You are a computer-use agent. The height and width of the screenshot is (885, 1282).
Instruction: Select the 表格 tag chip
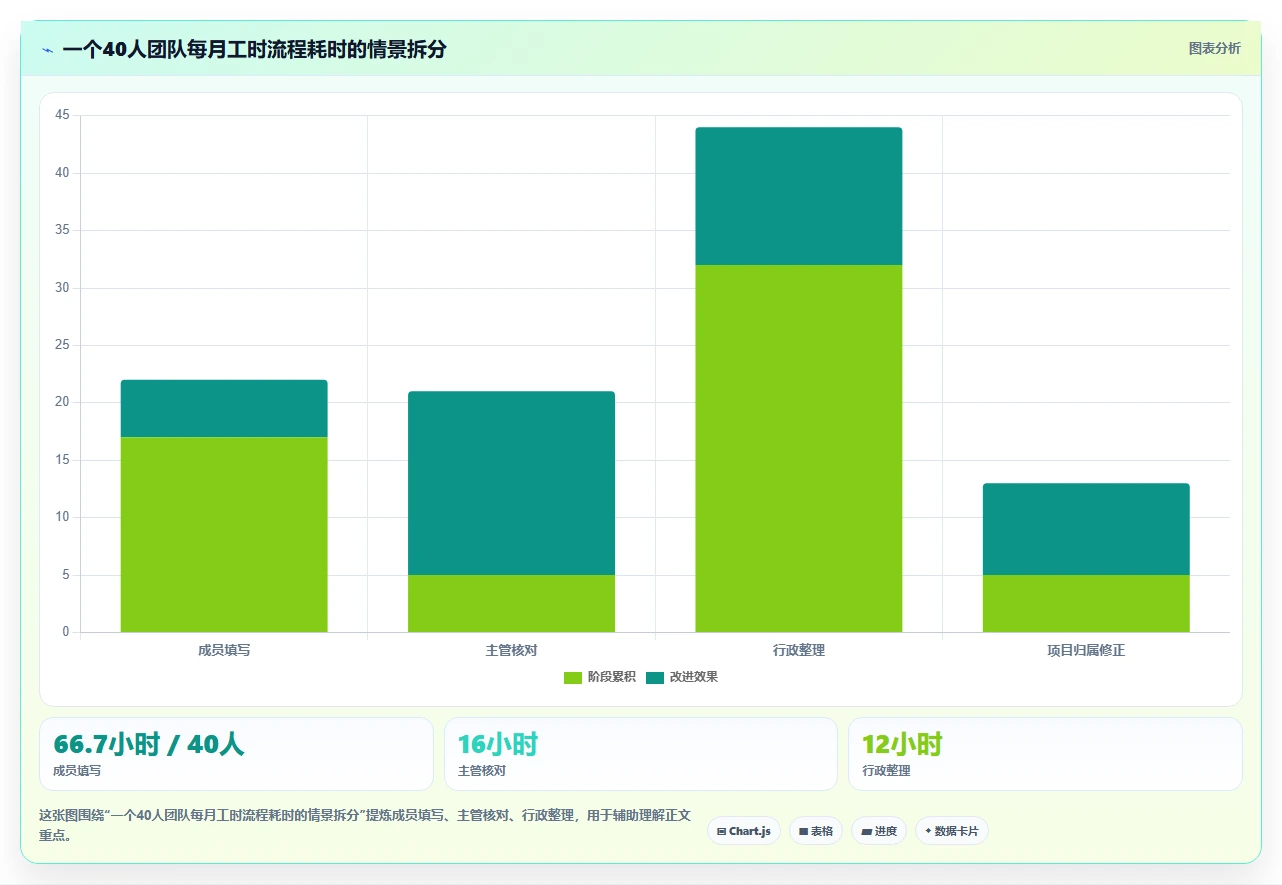click(x=816, y=831)
